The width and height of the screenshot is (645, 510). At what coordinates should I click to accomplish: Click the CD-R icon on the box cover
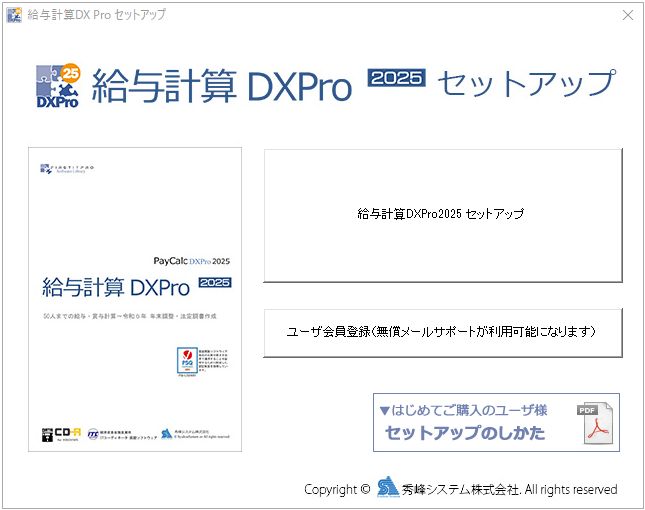[61, 434]
